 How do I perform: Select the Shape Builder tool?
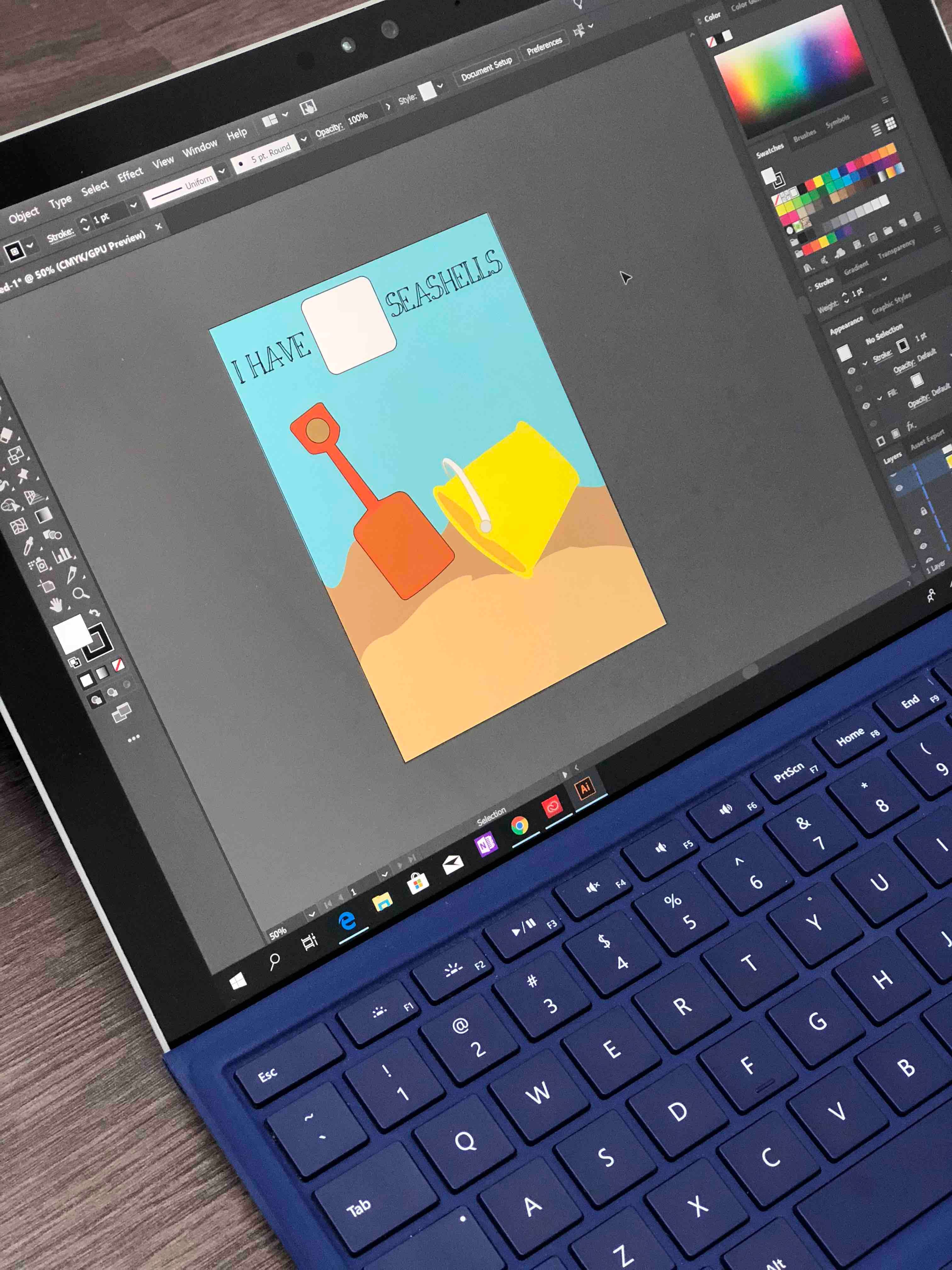(x=10, y=505)
